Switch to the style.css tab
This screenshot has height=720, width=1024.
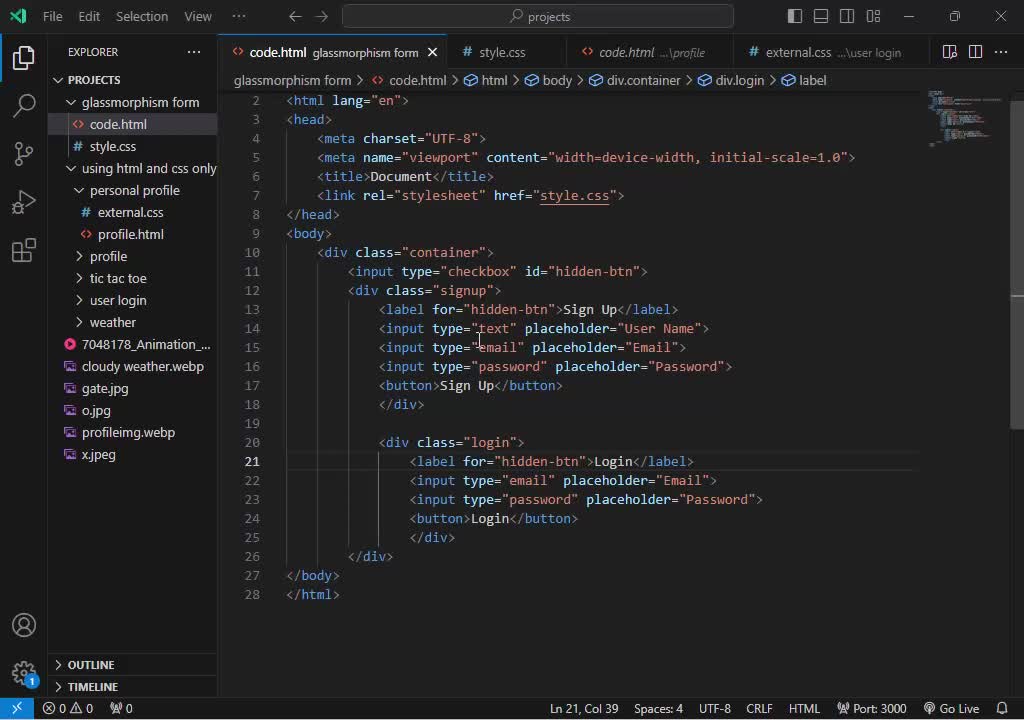501,52
